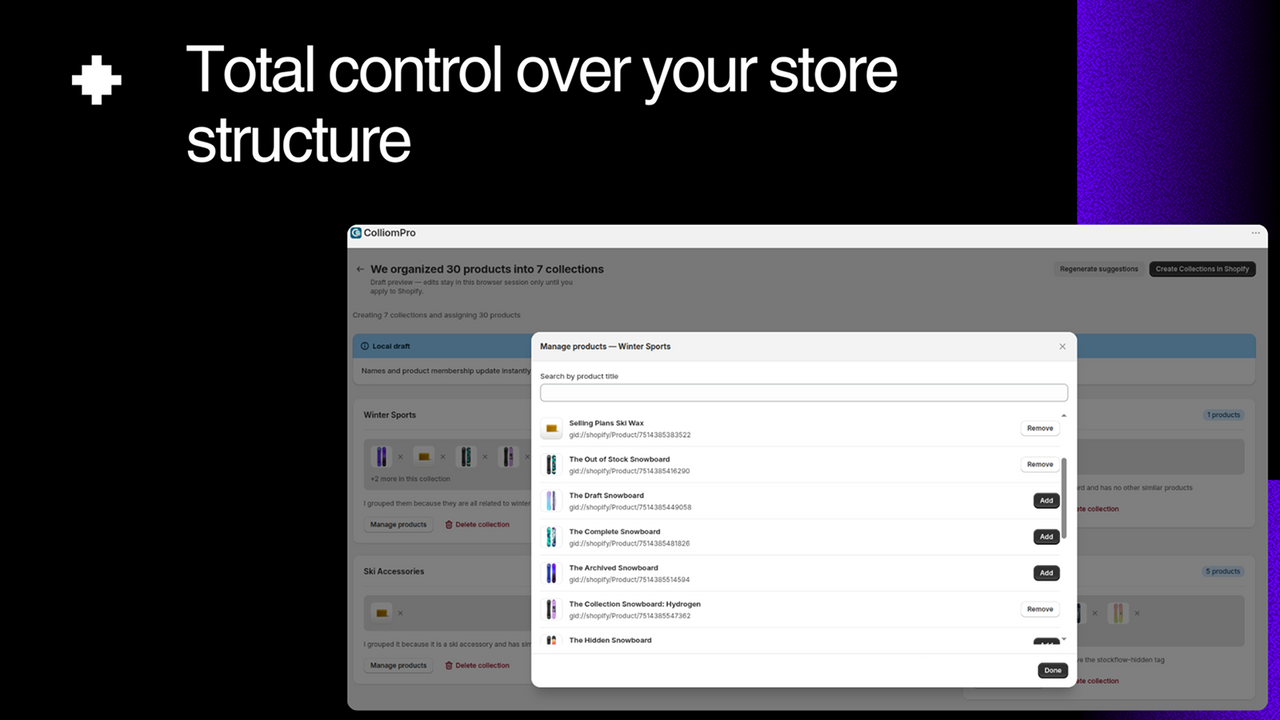Click product ID ending 7514385547362

629,615
